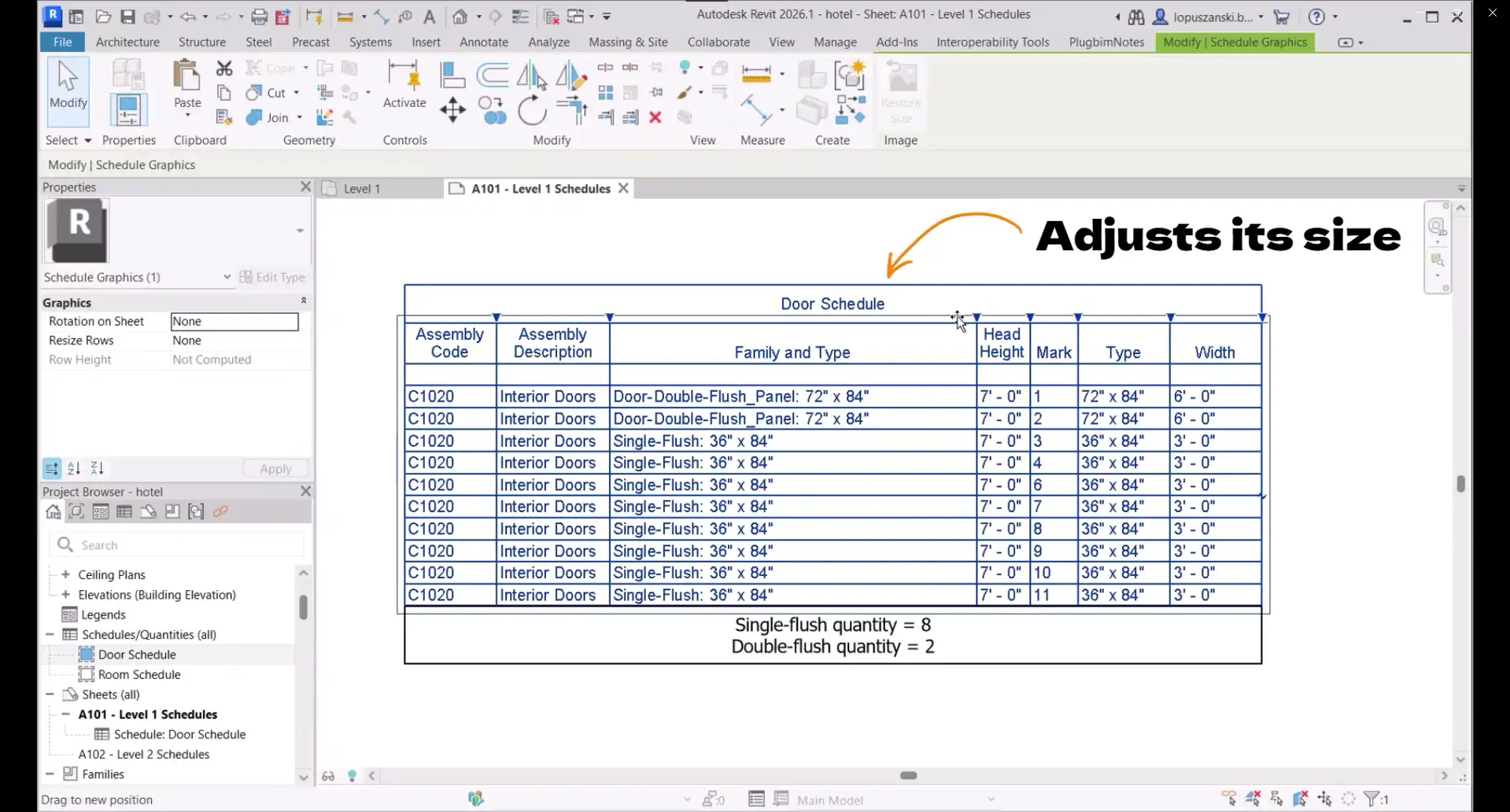Click the selection Filter icon in status bar

(1372, 799)
